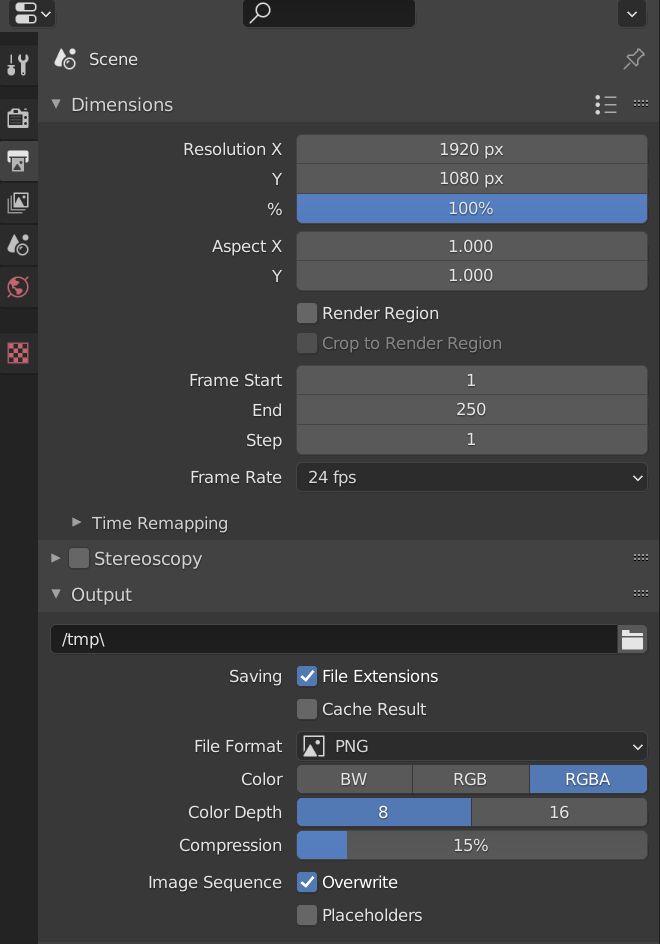Screen dimensions: 660x944
Task: Uncheck the Overwrite checkbox
Action: [307, 882]
